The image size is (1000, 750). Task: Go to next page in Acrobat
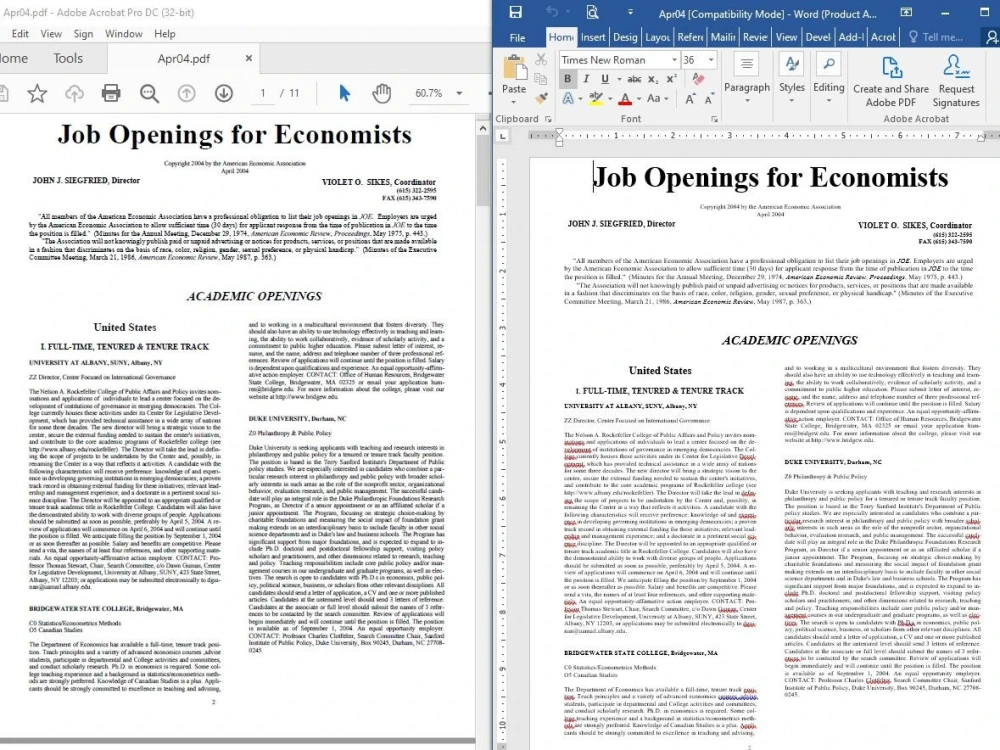click(x=223, y=93)
